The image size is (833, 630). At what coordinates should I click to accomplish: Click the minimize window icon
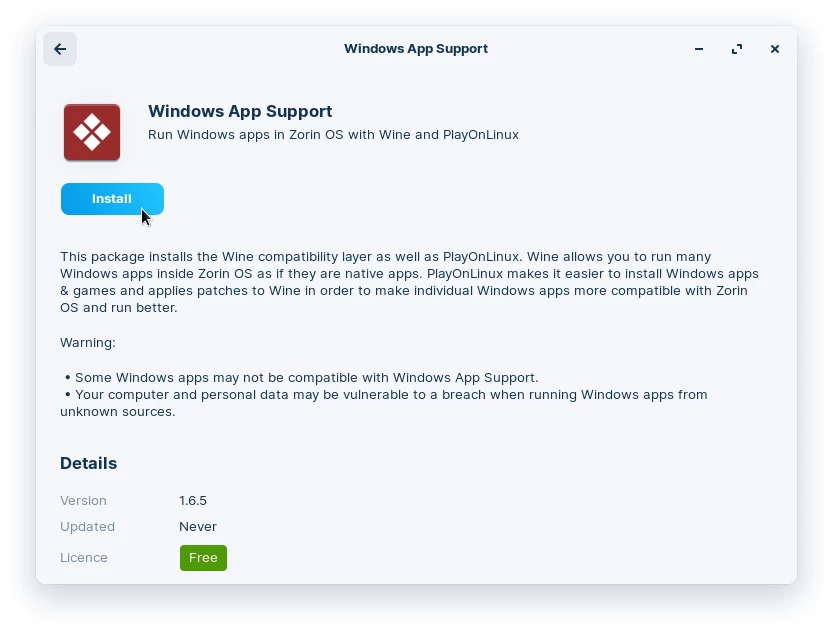pyautogui.click(x=698, y=48)
